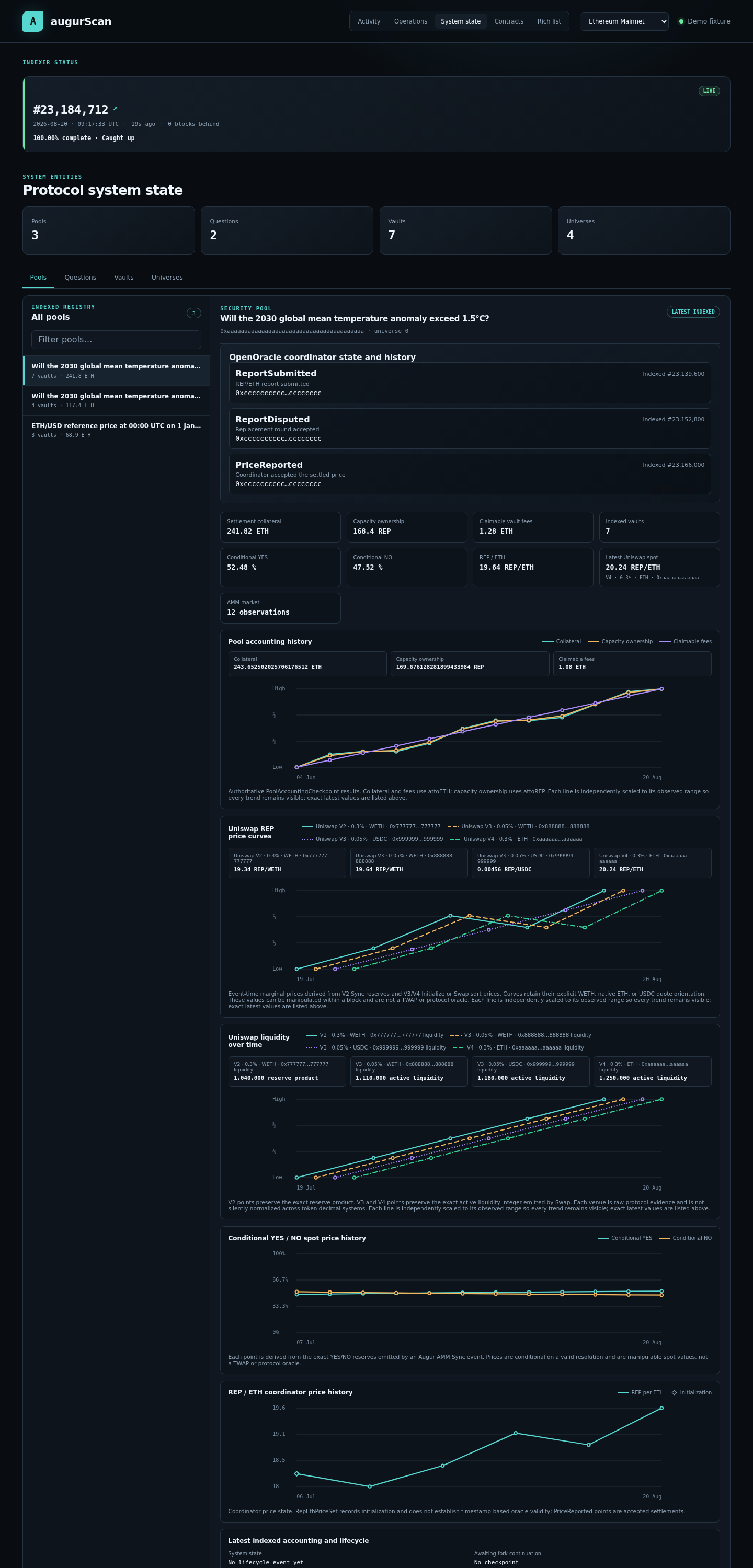Screen dimensions: 753x1568
Task: Open block explorer arrow next to #23,184,712
Action: (115, 108)
